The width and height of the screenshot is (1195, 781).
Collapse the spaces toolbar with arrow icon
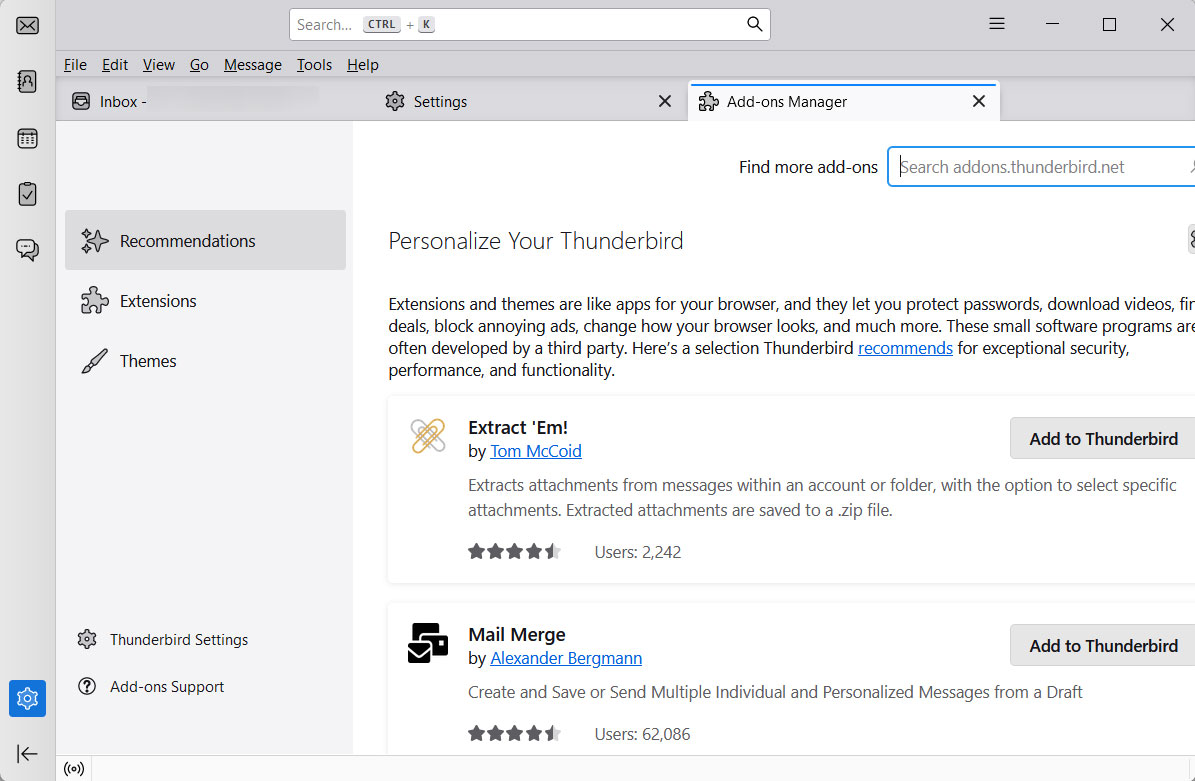click(28, 753)
